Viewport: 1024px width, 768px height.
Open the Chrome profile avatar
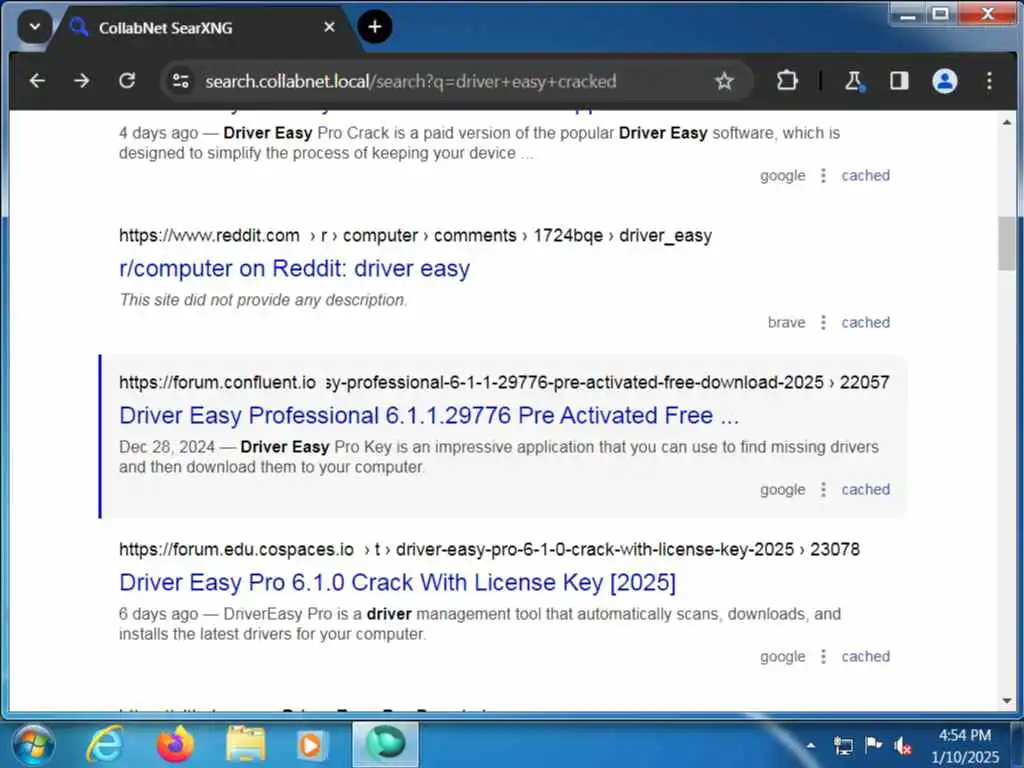pos(944,81)
